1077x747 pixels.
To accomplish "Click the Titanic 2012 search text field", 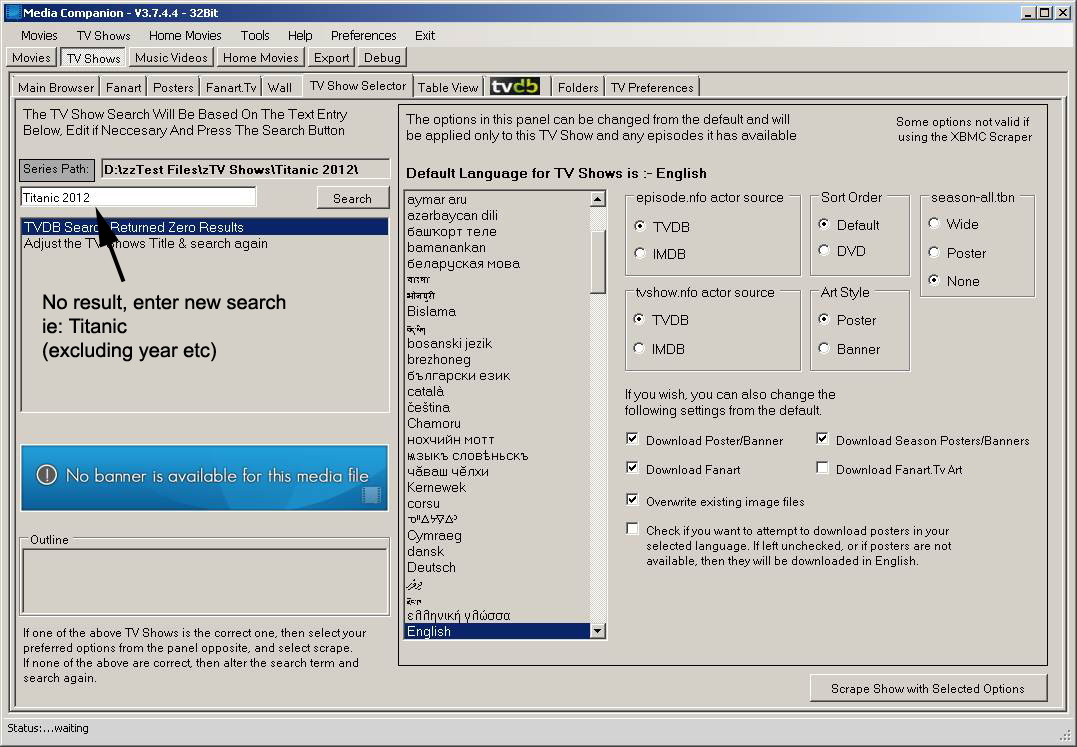I will (x=138, y=197).
